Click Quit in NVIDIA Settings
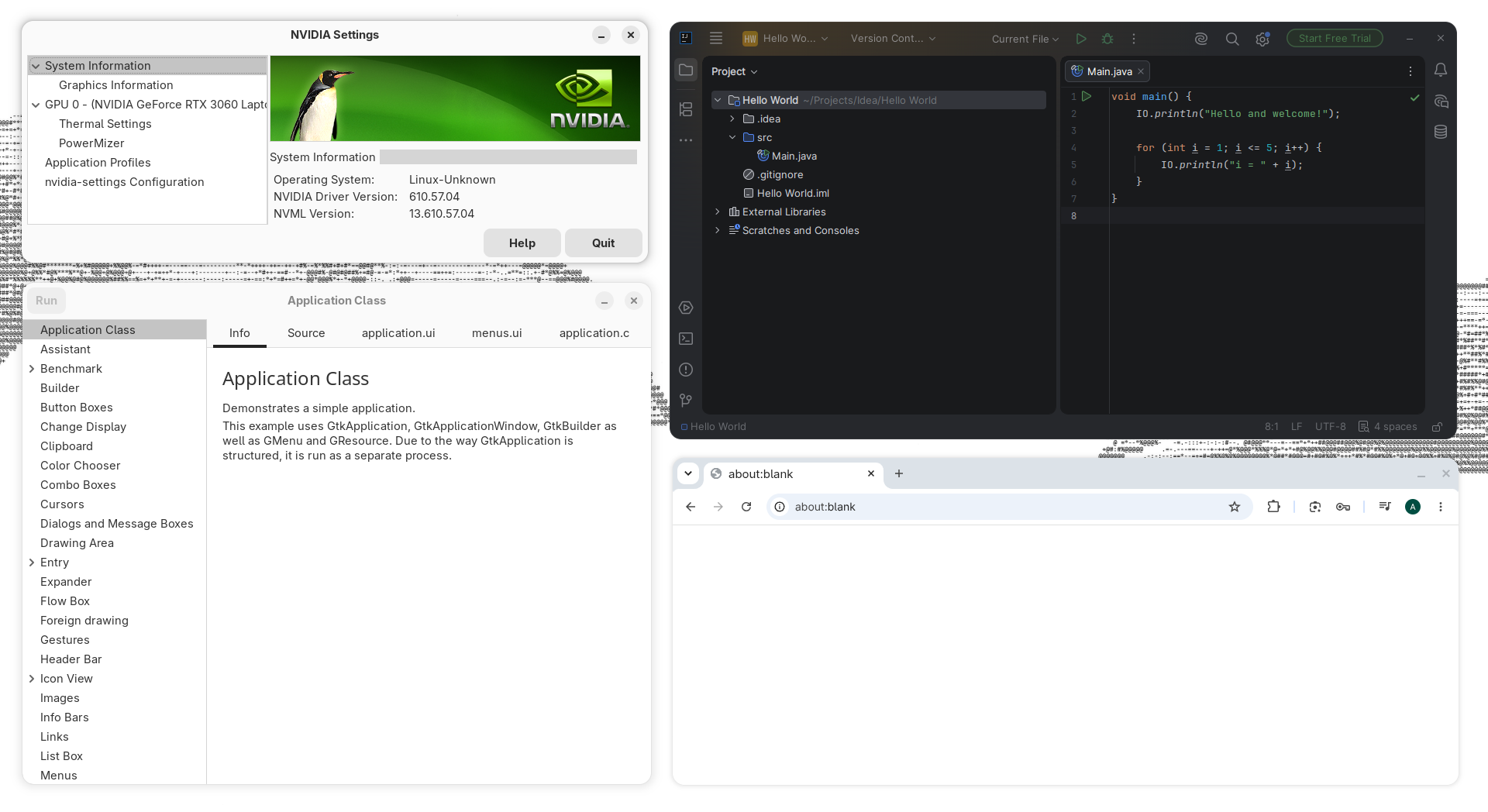The image size is (1488, 812). click(604, 243)
